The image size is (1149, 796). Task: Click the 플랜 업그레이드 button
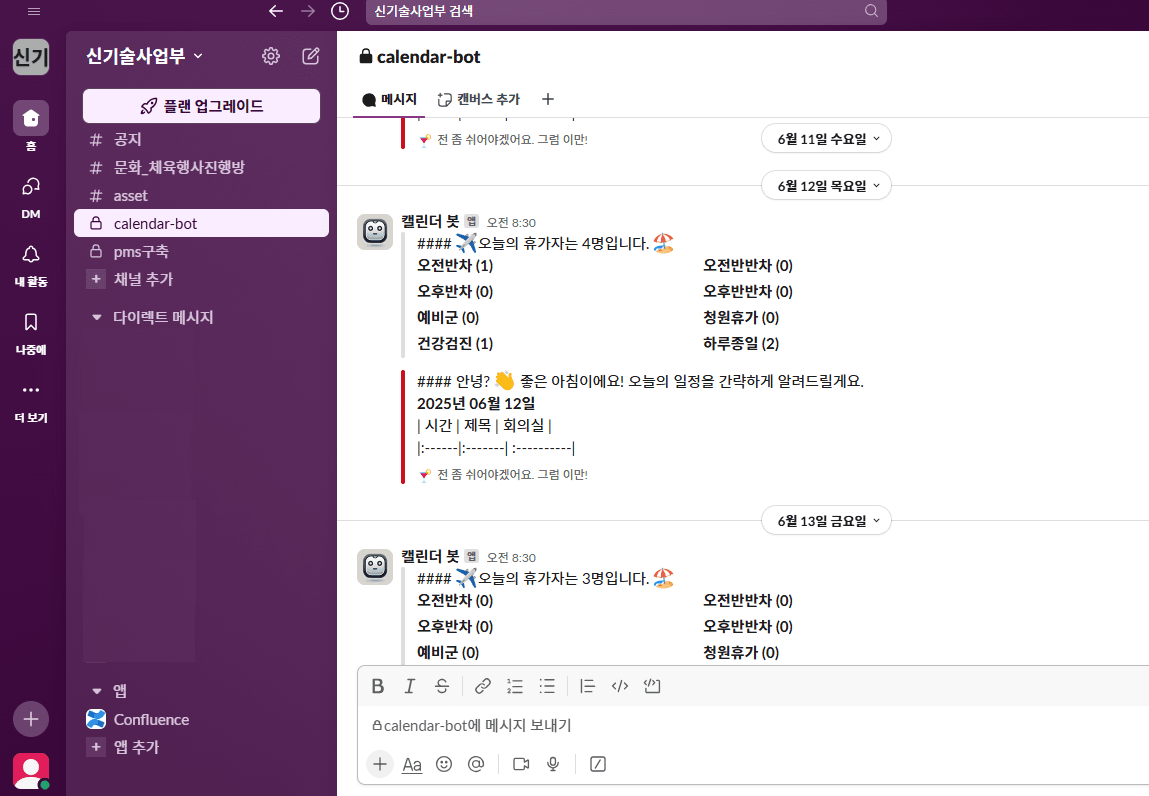click(202, 106)
